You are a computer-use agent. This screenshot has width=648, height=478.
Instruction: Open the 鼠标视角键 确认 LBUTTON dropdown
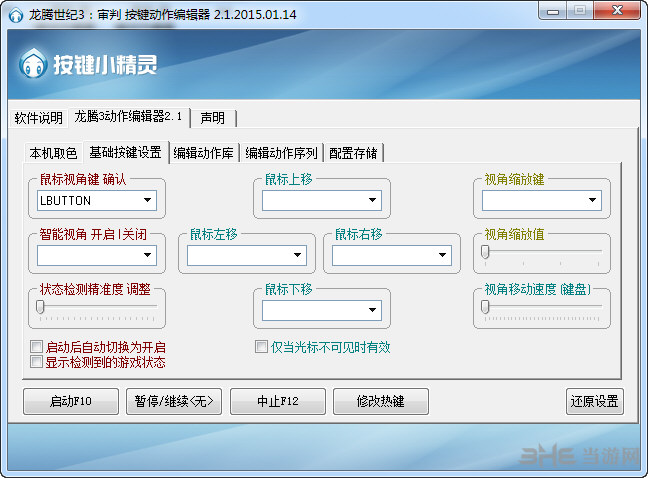(x=97, y=200)
